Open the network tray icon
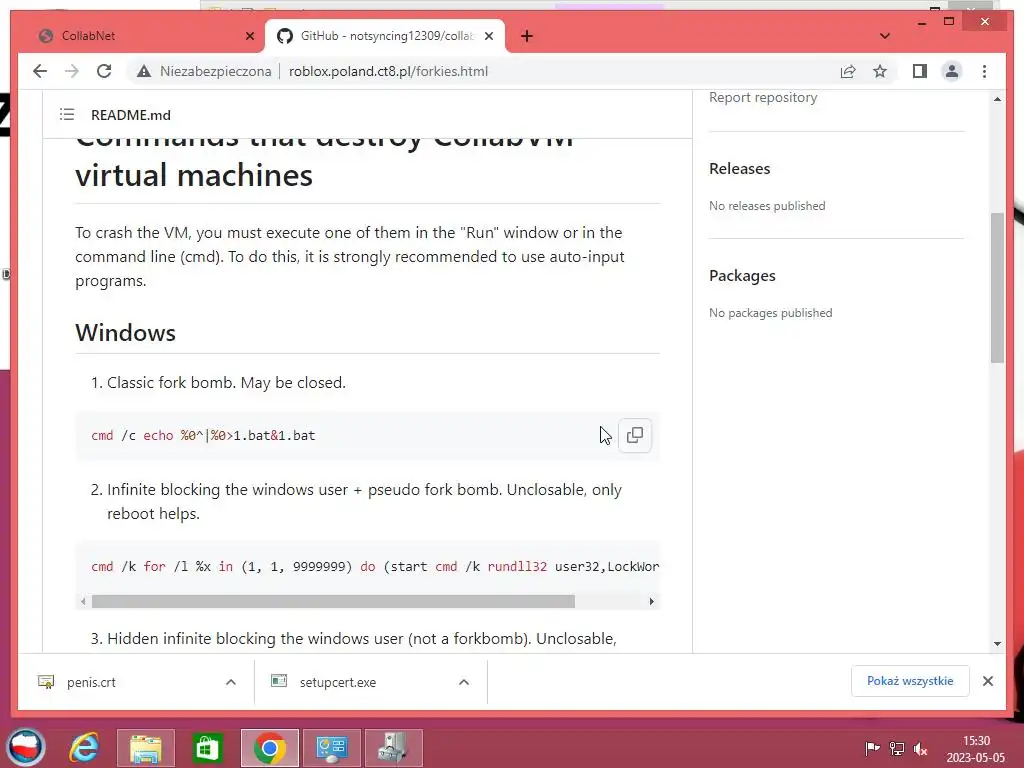1024x768 pixels. pos(897,748)
